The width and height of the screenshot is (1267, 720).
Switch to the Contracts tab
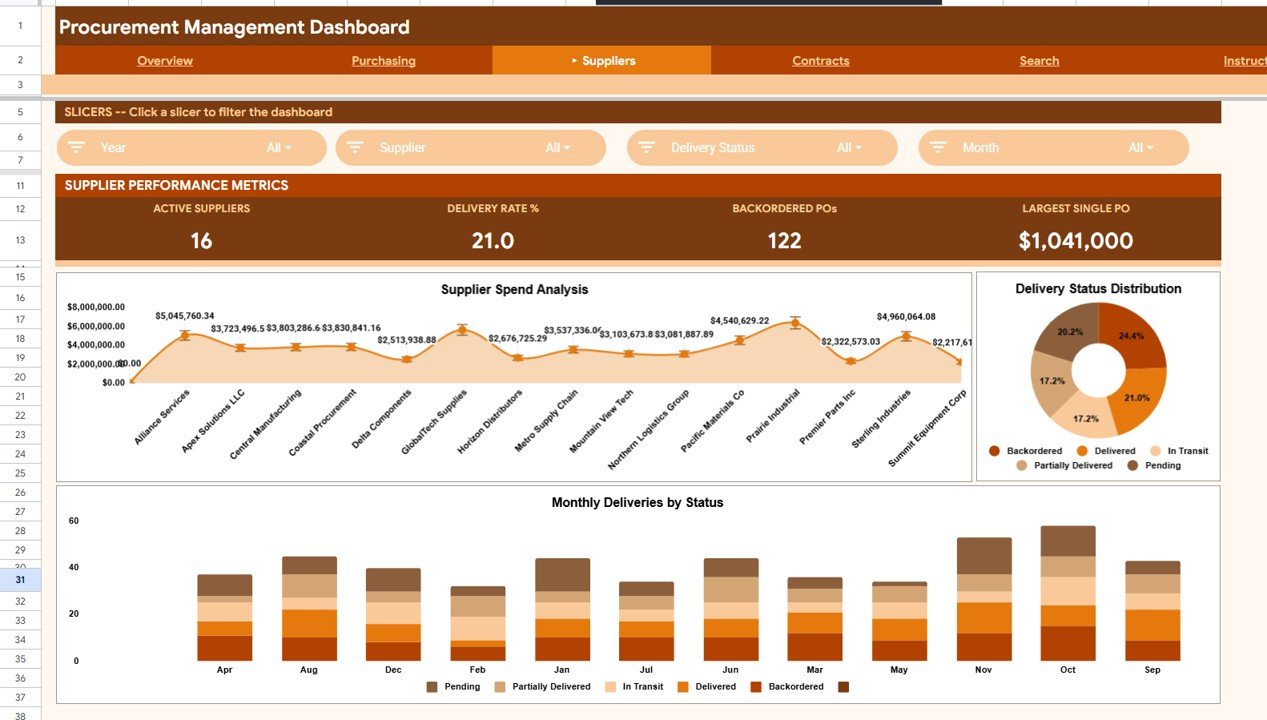pos(820,60)
